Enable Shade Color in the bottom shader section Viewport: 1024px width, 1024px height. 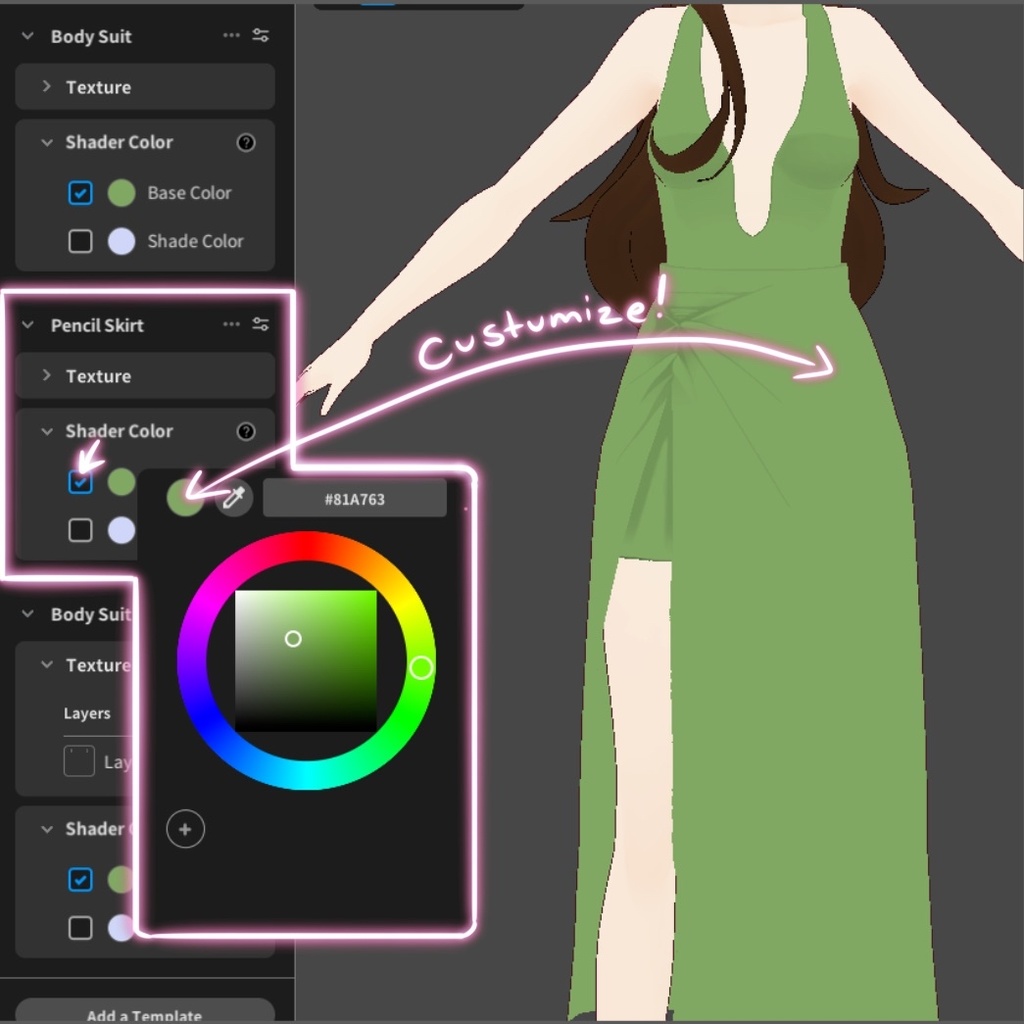(x=80, y=928)
